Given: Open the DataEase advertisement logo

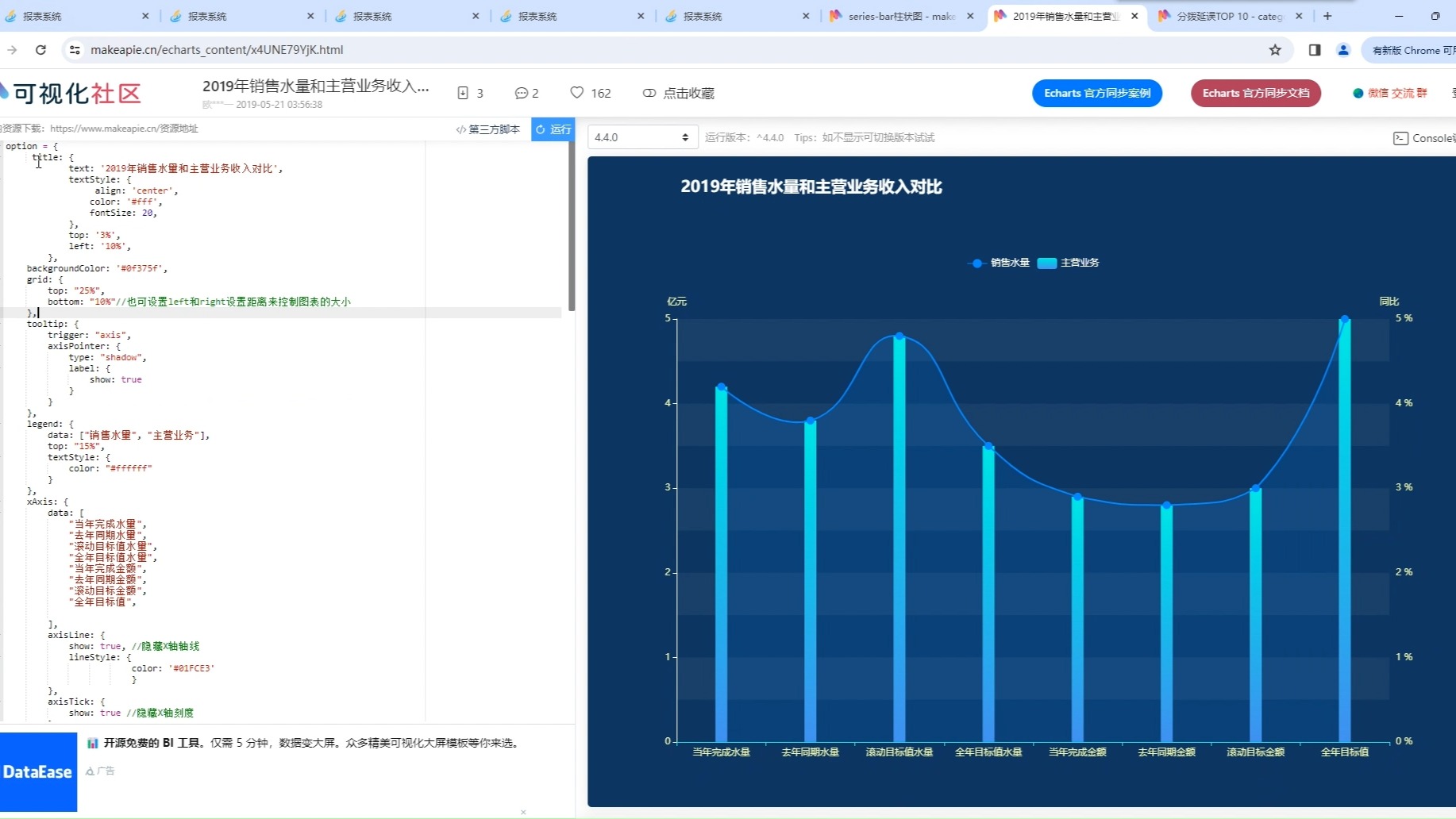Looking at the screenshot, I should coord(38,771).
